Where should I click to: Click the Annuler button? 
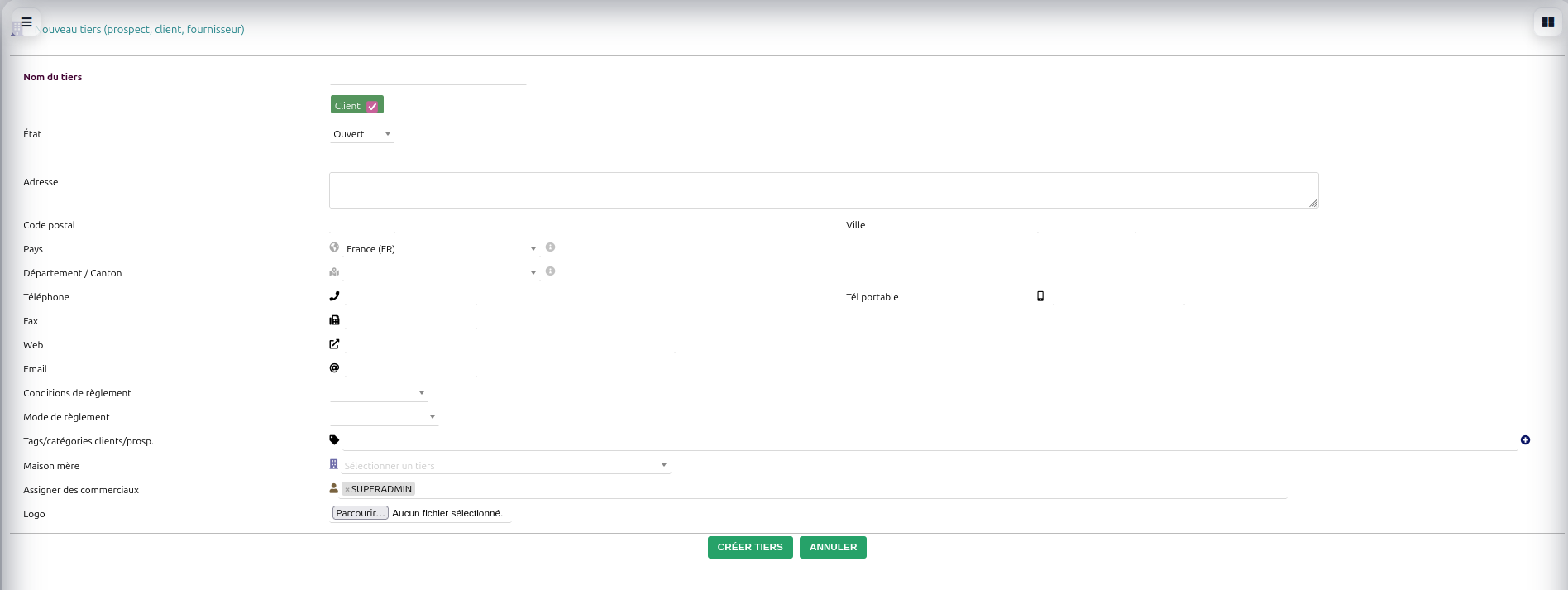[833, 547]
